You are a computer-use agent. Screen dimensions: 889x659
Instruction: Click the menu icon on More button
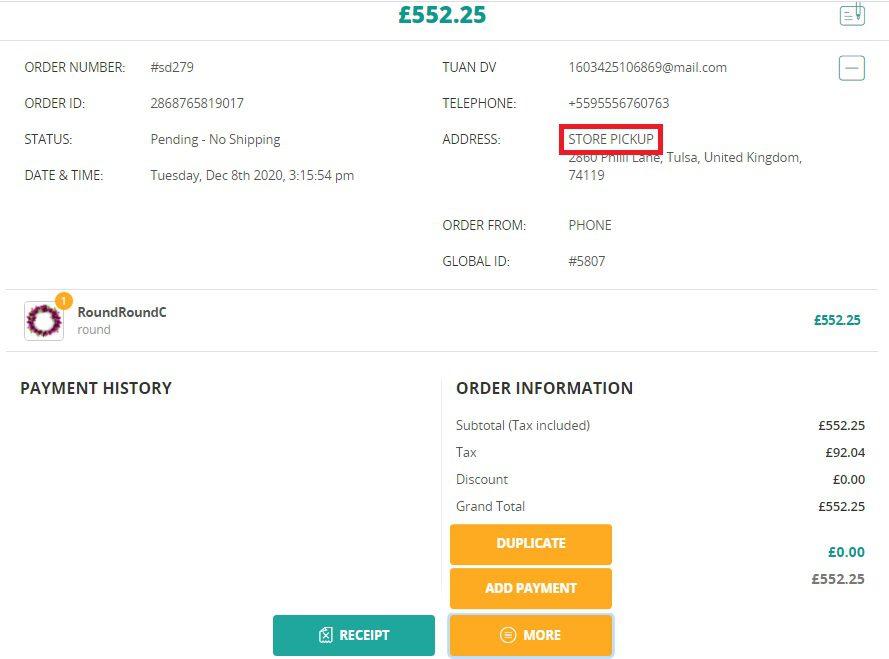tap(508, 635)
